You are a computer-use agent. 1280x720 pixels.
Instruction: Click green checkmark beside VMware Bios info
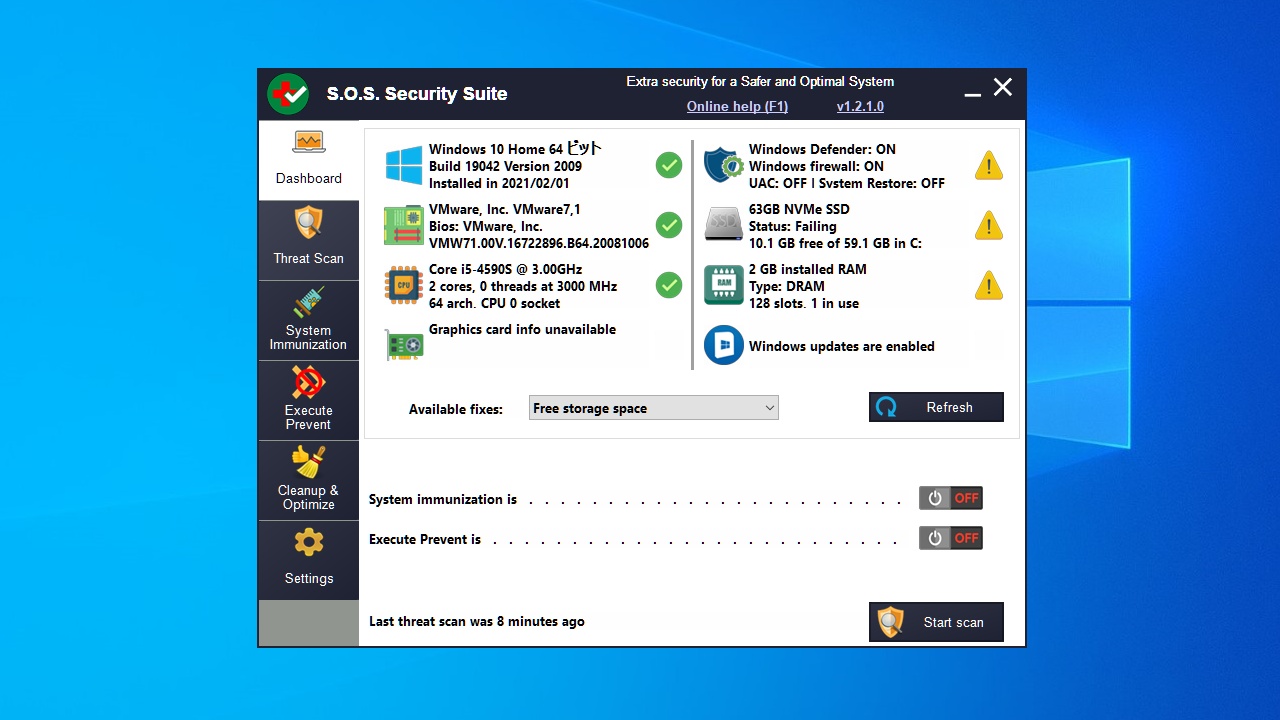click(669, 226)
